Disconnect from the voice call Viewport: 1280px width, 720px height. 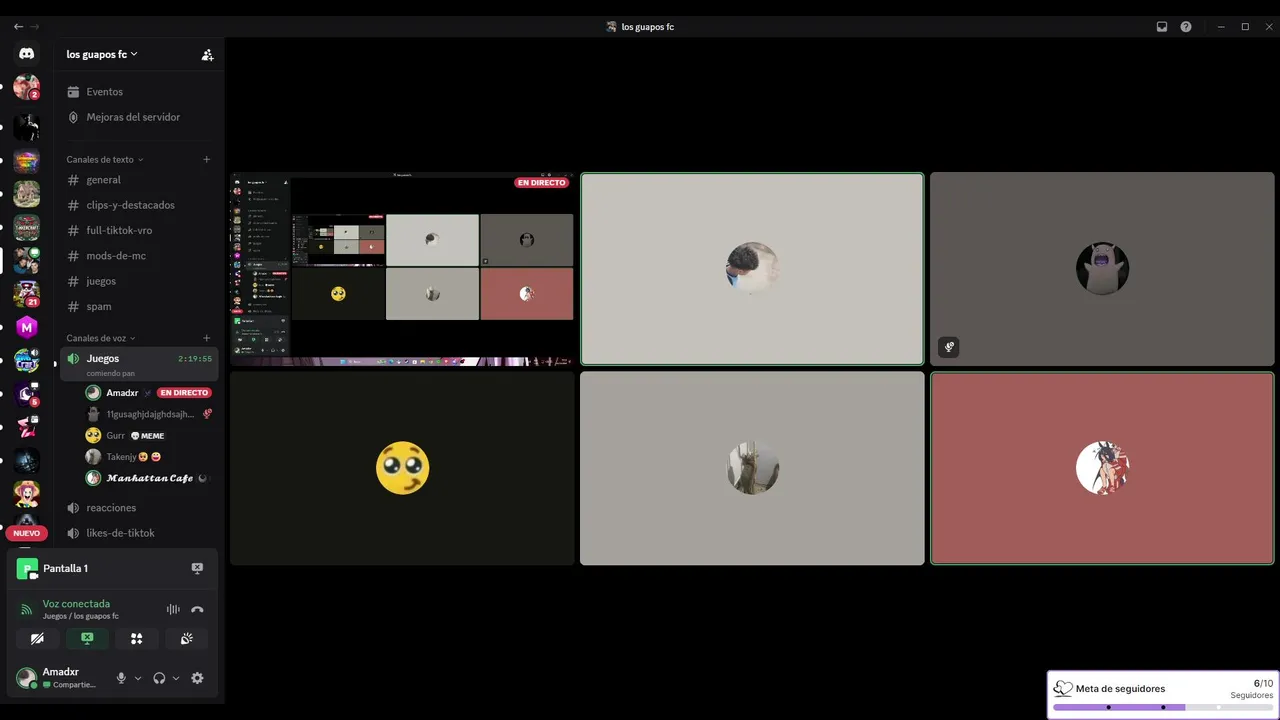click(x=197, y=609)
